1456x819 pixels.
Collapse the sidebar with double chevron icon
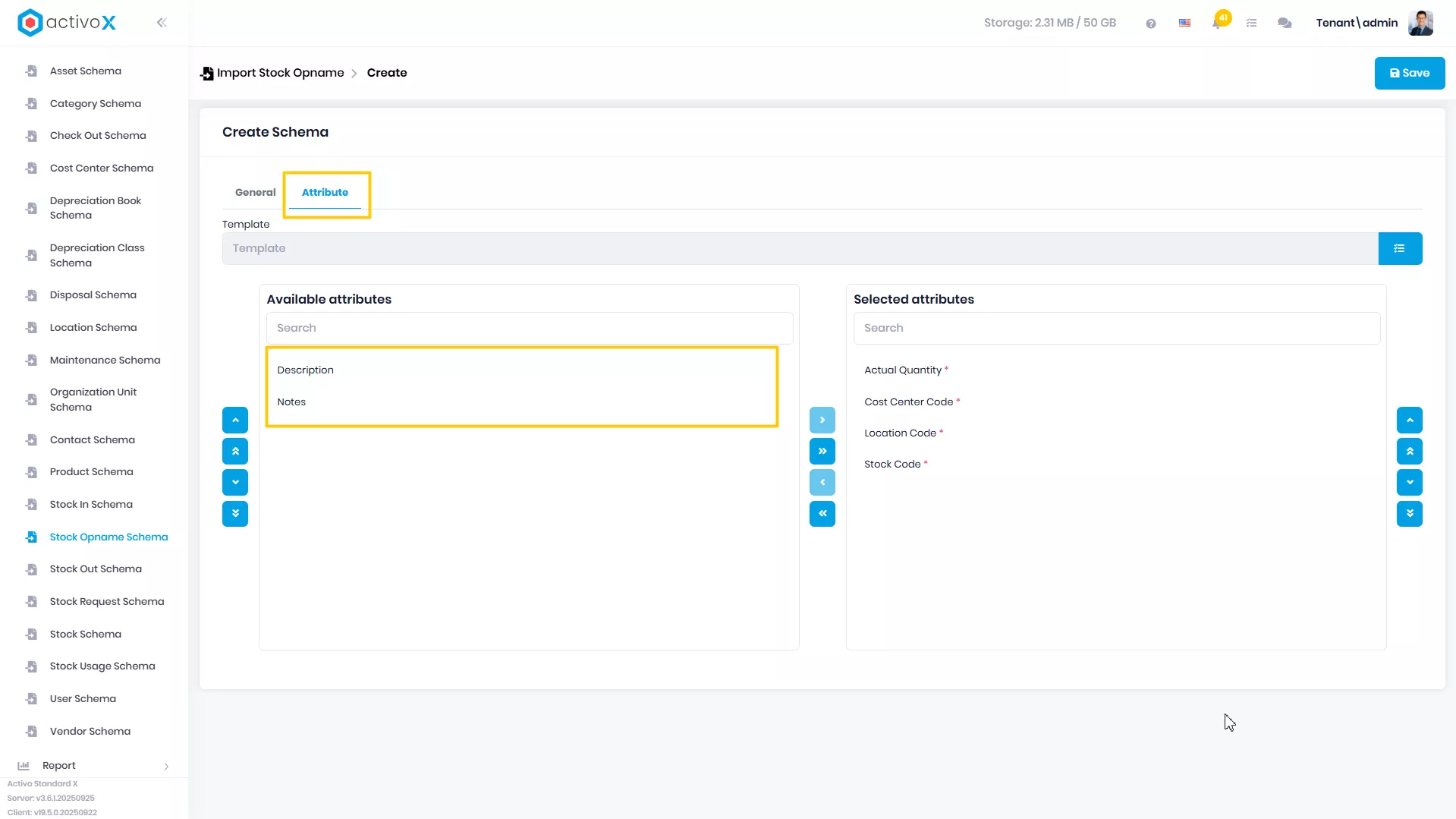click(x=162, y=23)
